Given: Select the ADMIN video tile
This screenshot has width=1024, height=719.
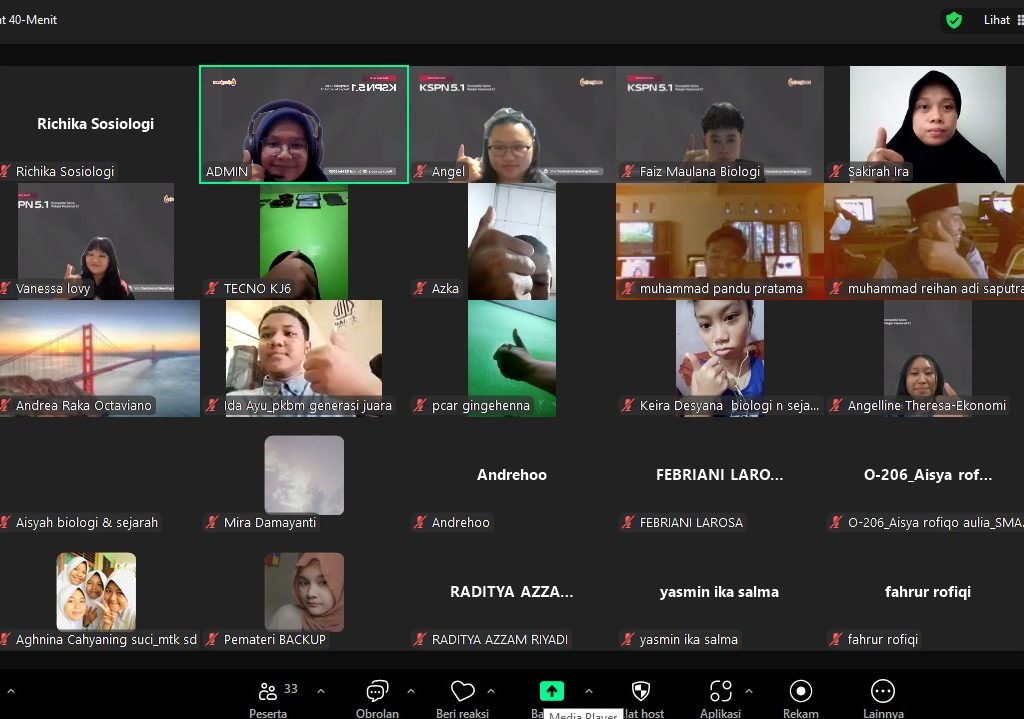Looking at the screenshot, I should (x=304, y=124).
